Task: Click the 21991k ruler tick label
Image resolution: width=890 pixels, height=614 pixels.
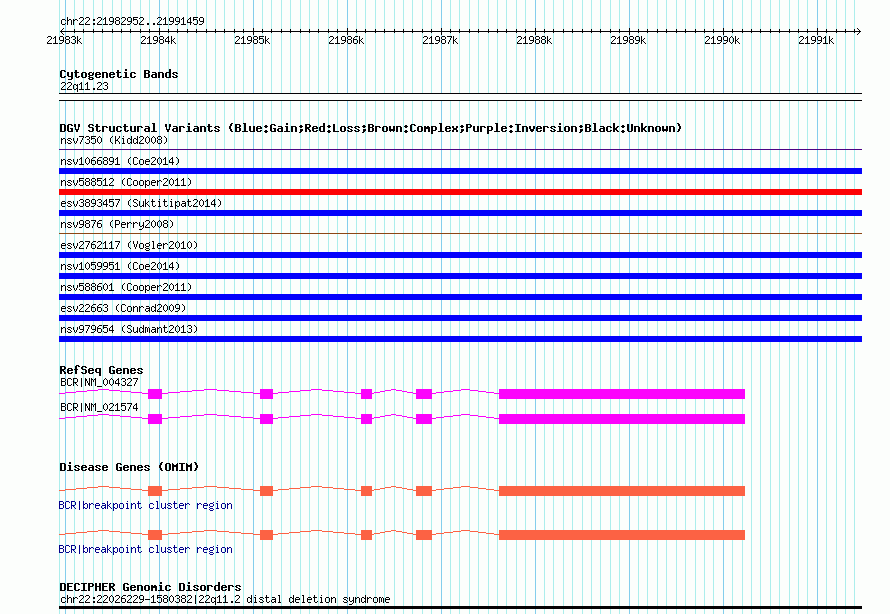Action: [x=816, y=40]
